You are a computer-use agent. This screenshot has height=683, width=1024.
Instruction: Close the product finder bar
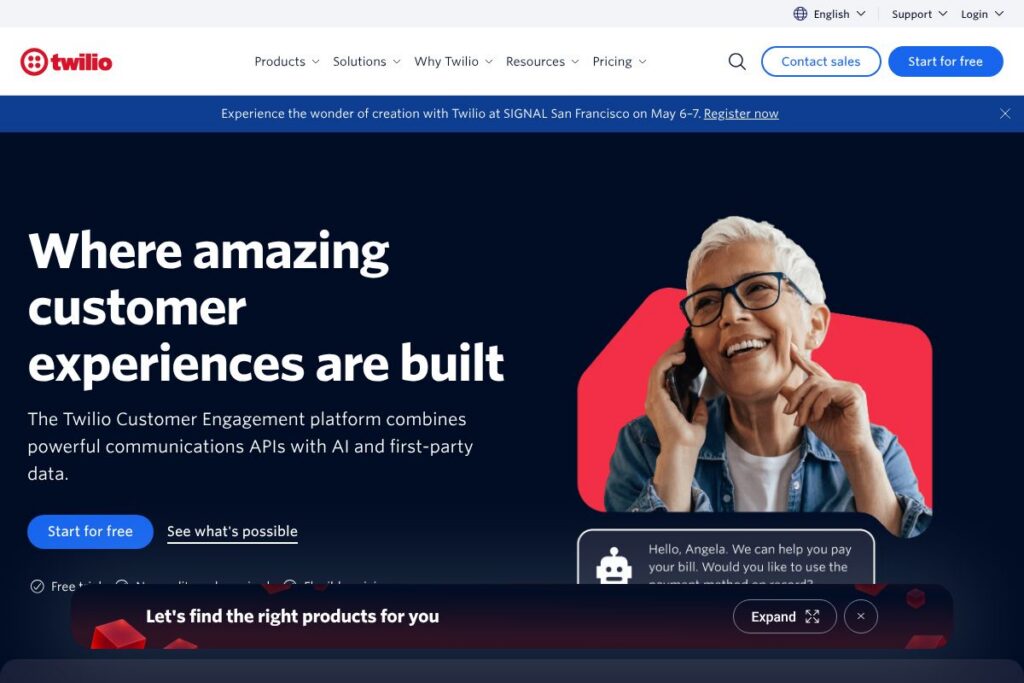tap(860, 617)
